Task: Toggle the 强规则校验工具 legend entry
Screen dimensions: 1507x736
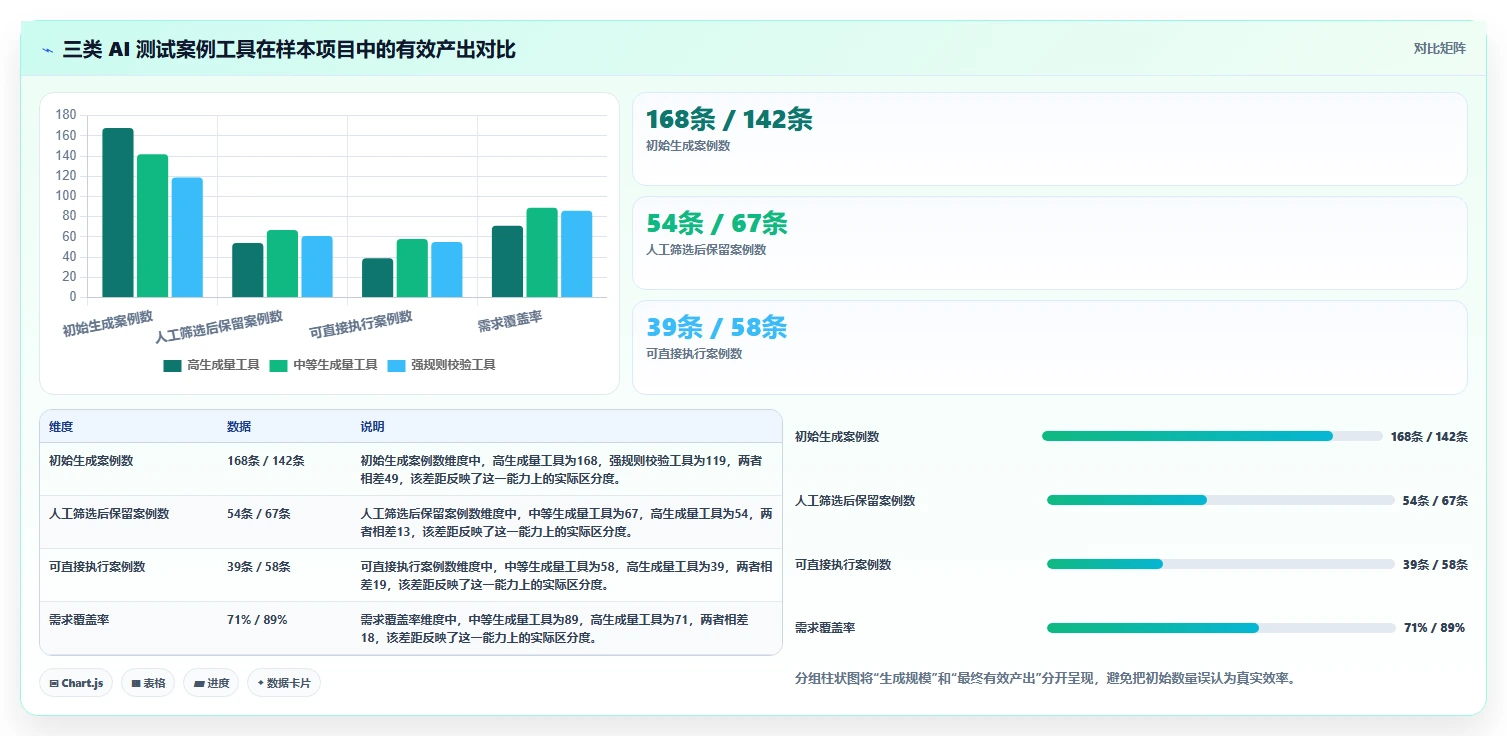Action: pyautogui.click(x=441, y=365)
